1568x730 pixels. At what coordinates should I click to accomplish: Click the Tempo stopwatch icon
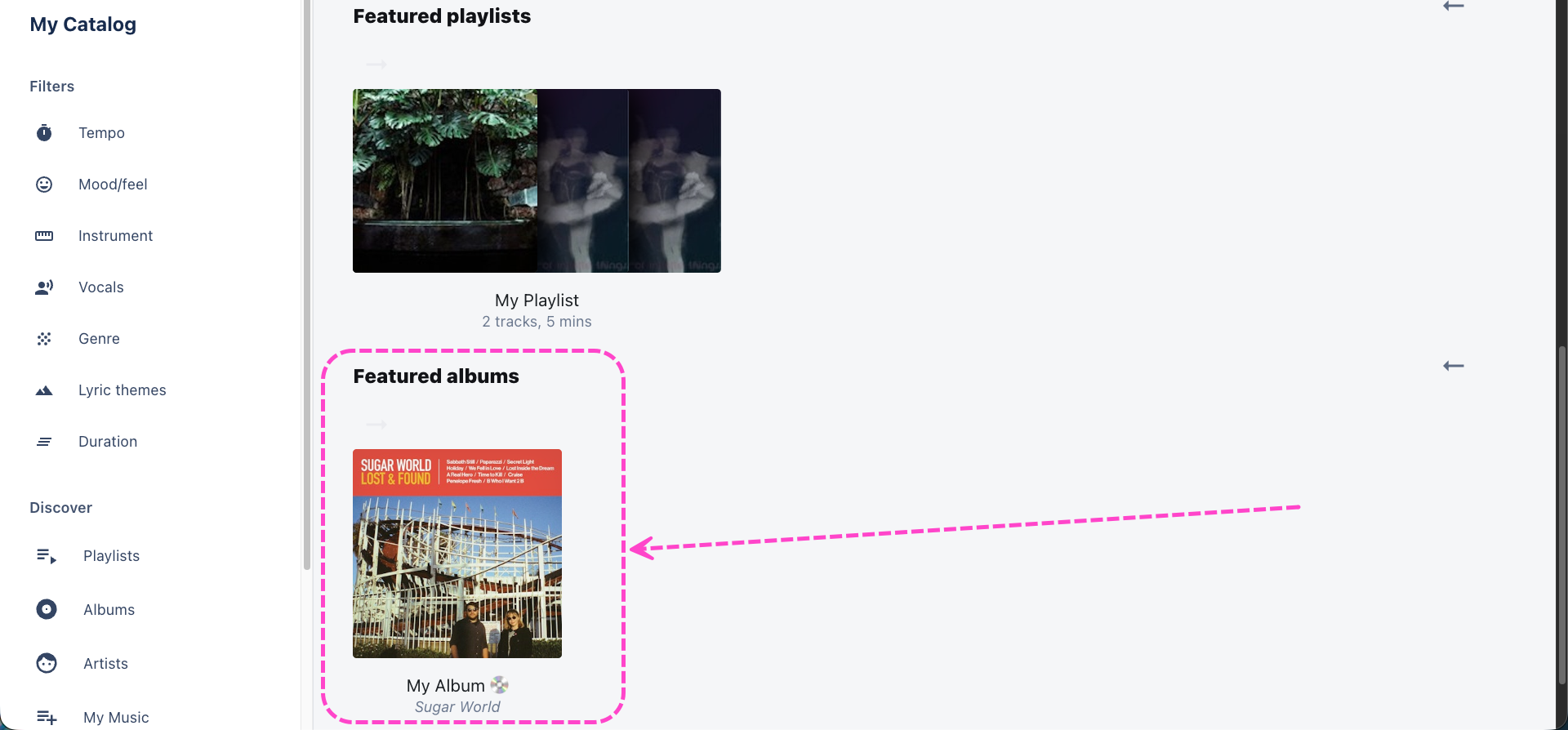click(44, 132)
